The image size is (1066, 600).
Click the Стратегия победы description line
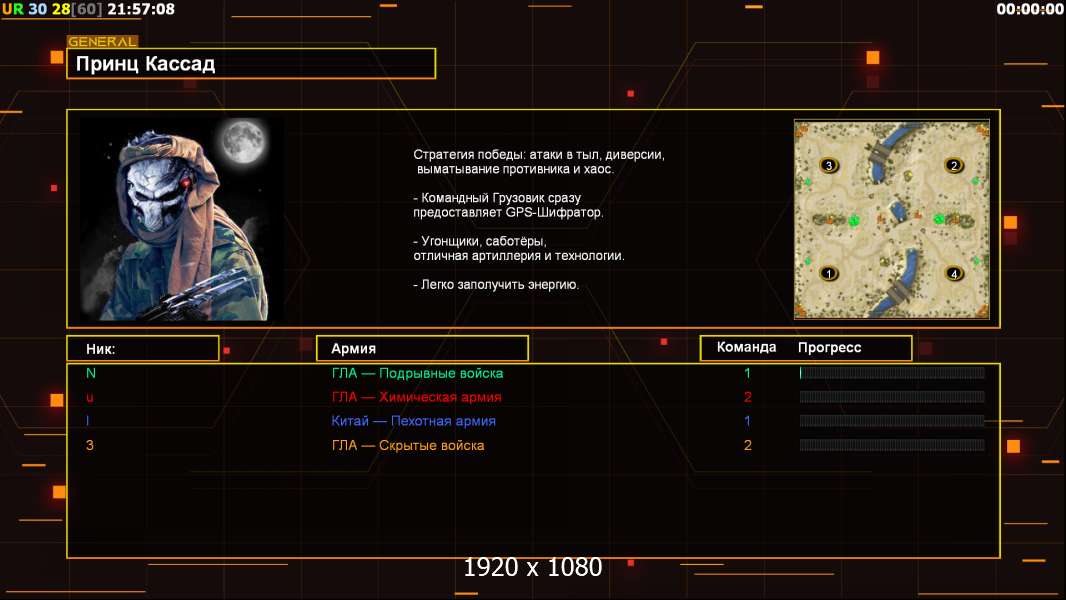pos(539,162)
